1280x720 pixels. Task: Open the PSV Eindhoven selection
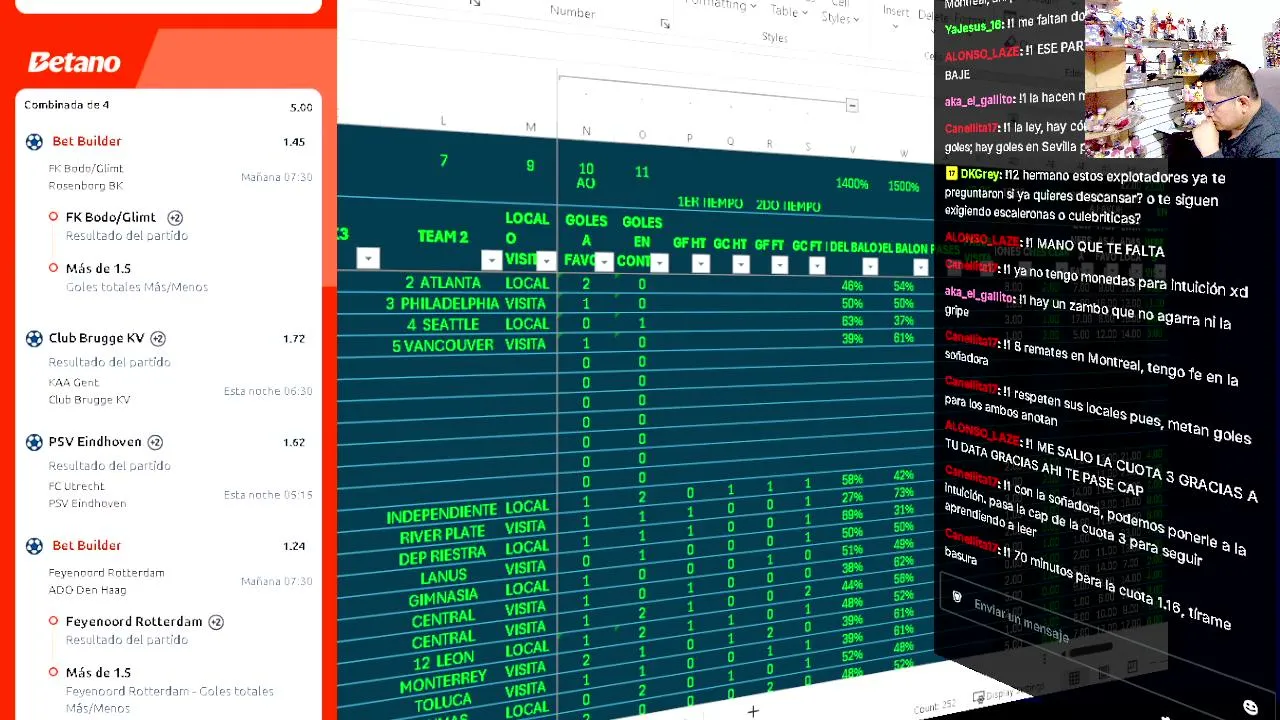(x=95, y=442)
